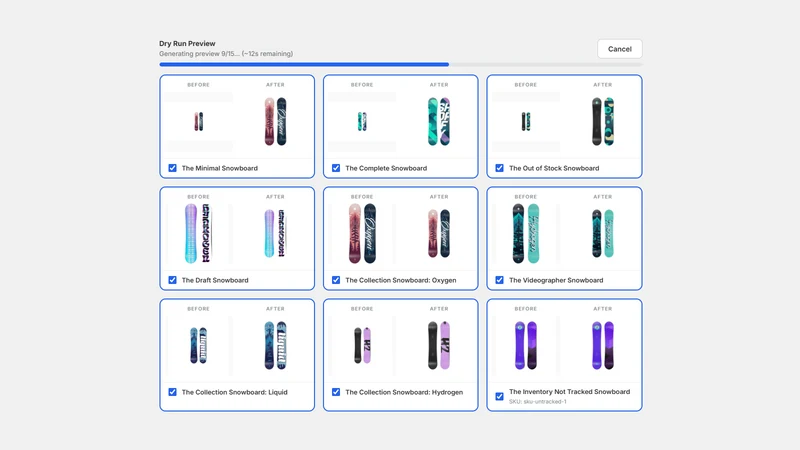Uncheck The Collection Snowboard: Hydrogen checkbox
800x450 pixels.
click(336, 392)
